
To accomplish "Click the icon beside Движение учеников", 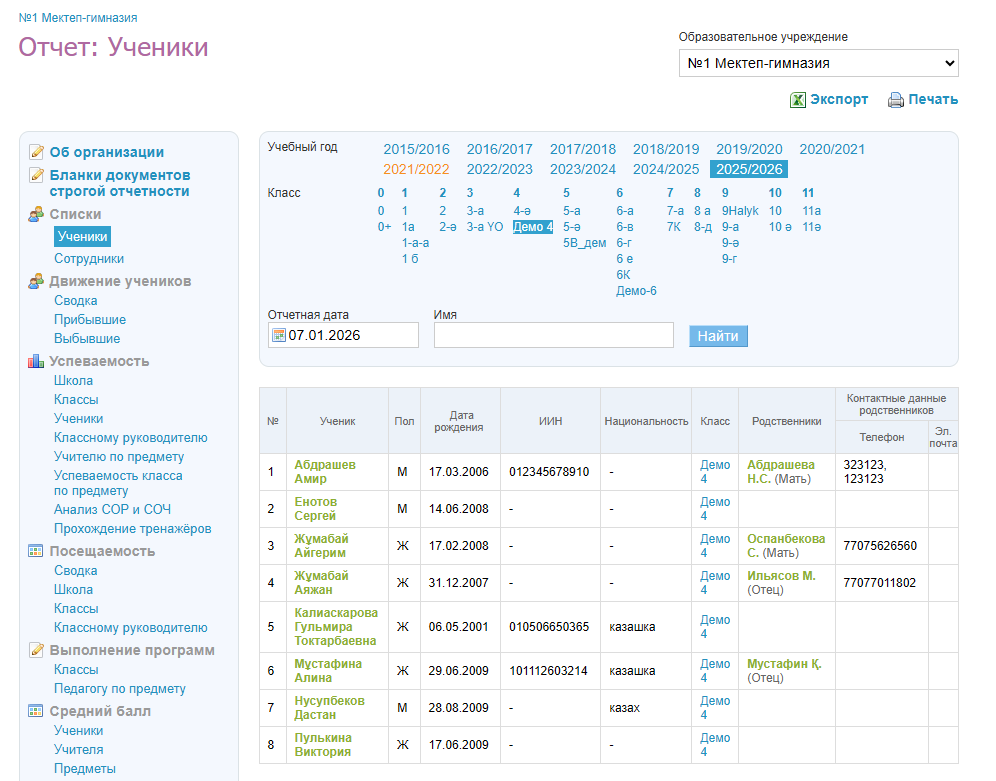I will tap(36, 281).
